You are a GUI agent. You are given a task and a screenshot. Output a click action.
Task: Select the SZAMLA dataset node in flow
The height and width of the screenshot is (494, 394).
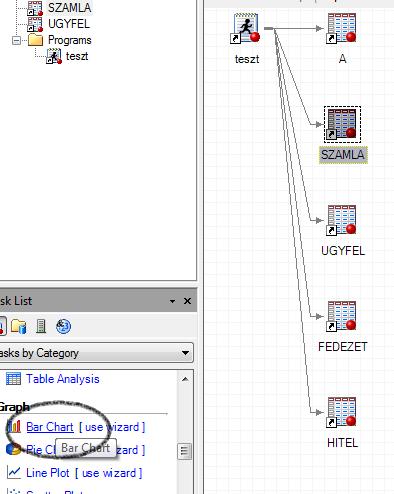[342, 125]
